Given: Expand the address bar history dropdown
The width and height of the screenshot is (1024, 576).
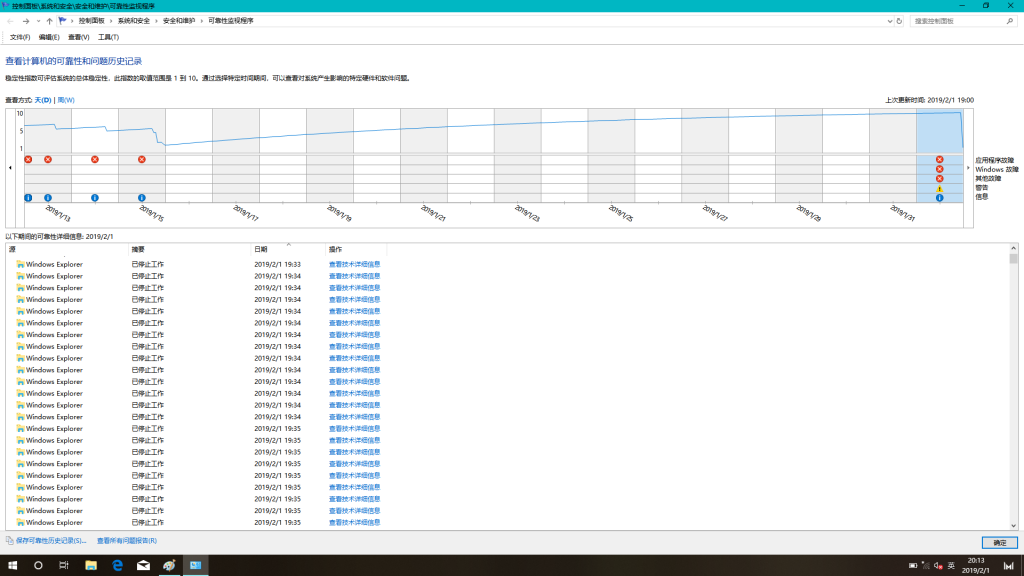Looking at the screenshot, I should tap(889, 20).
